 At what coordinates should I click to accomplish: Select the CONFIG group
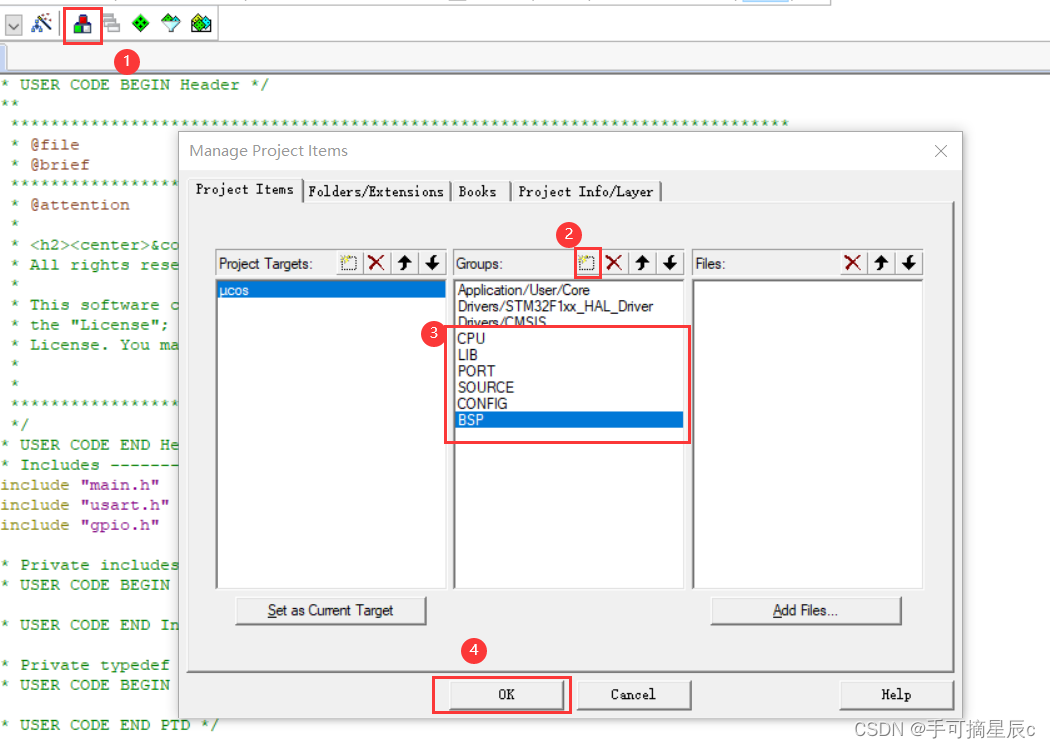click(x=568, y=403)
